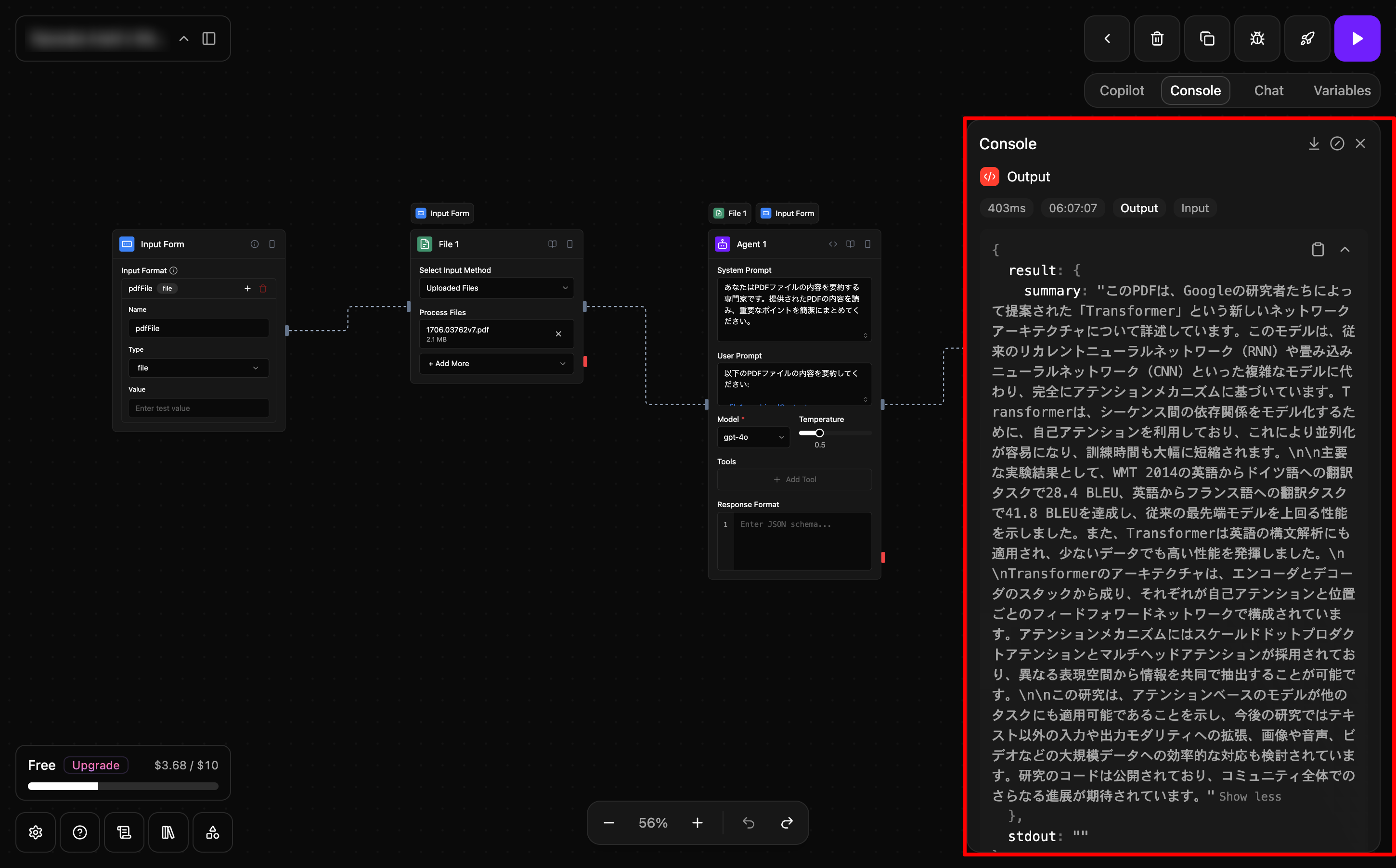This screenshot has width=1396, height=868.
Task: Open the gpt-4o model dropdown
Action: pos(753,437)
